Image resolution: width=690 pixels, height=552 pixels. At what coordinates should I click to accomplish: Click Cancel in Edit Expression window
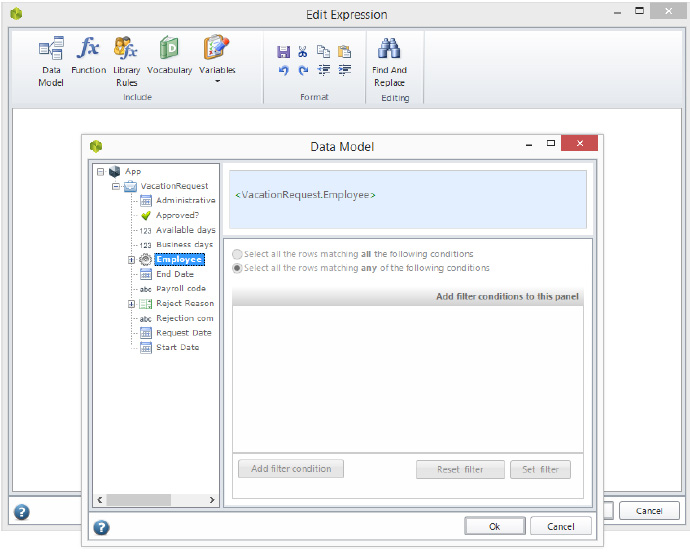[649, 511]
